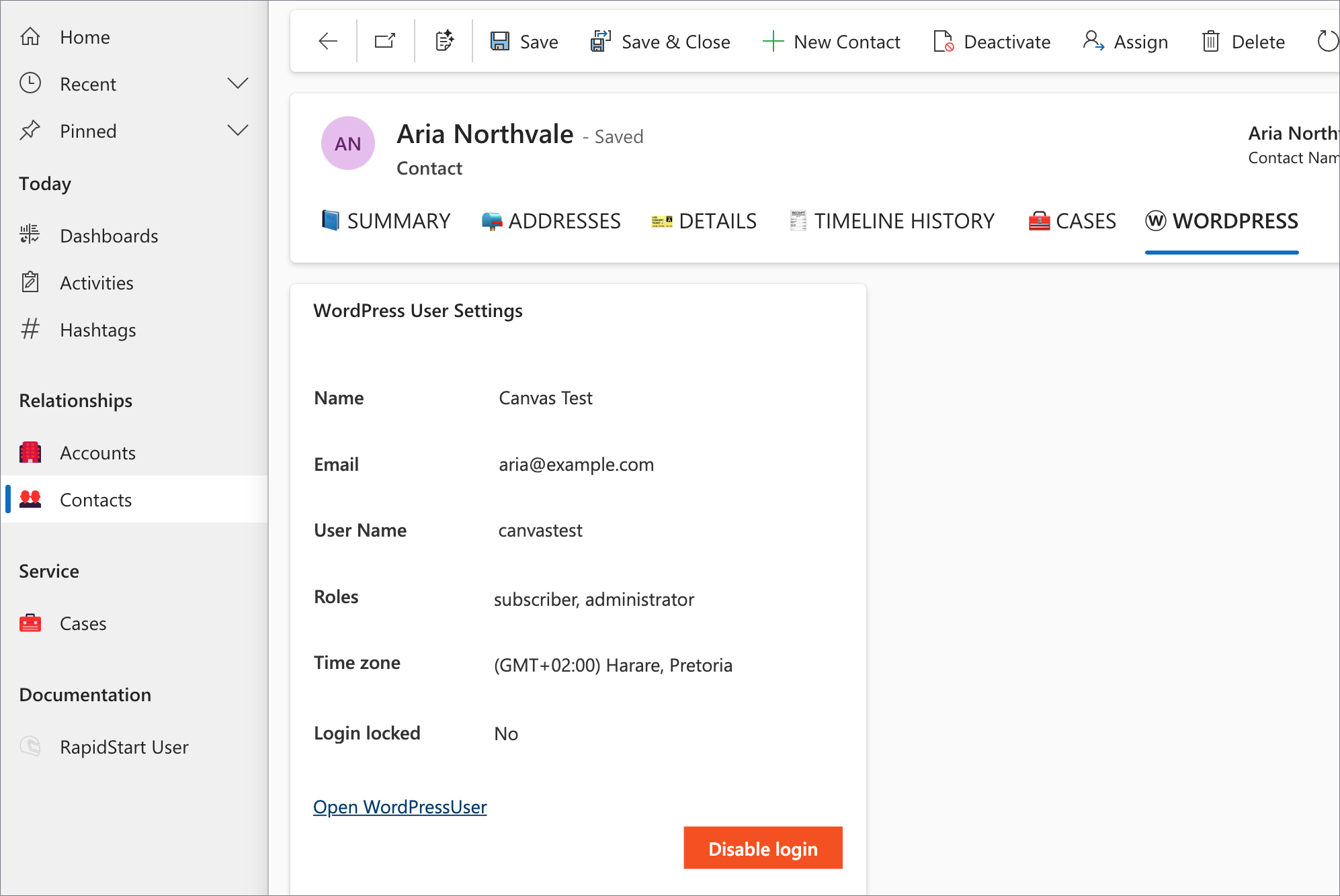The image size is (1340, 896).
Task: Click the Save floppy disk icon
Action: (499, 42)
